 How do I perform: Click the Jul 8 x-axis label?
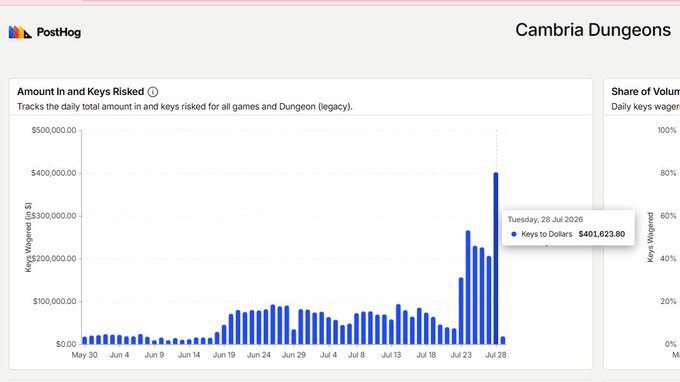(356, 355)
